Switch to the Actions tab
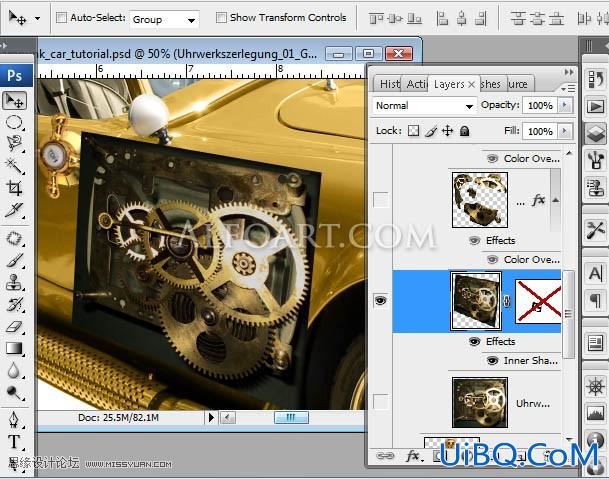The width and height of the screenshot is (609, 479). [x=416, y=84]
